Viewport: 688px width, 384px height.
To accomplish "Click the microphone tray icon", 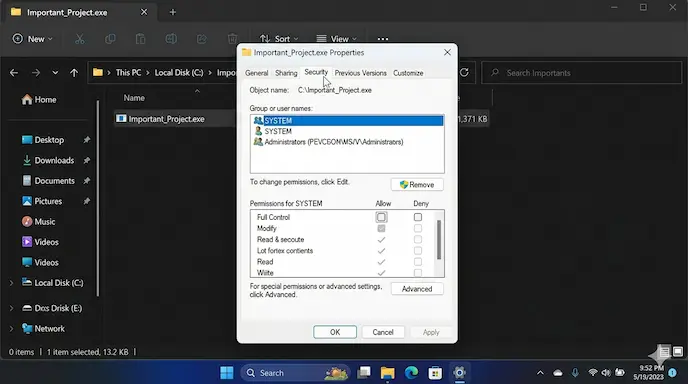I will coord(575,373).
